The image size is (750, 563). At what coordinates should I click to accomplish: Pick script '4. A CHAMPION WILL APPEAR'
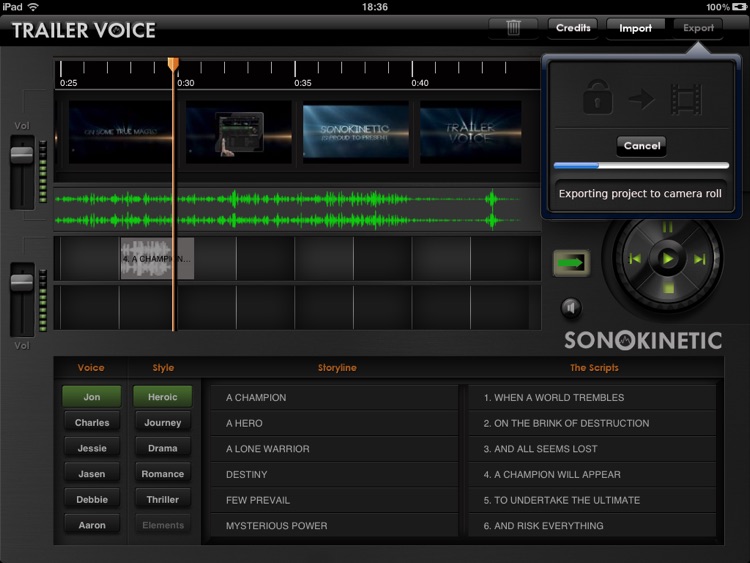592,475
